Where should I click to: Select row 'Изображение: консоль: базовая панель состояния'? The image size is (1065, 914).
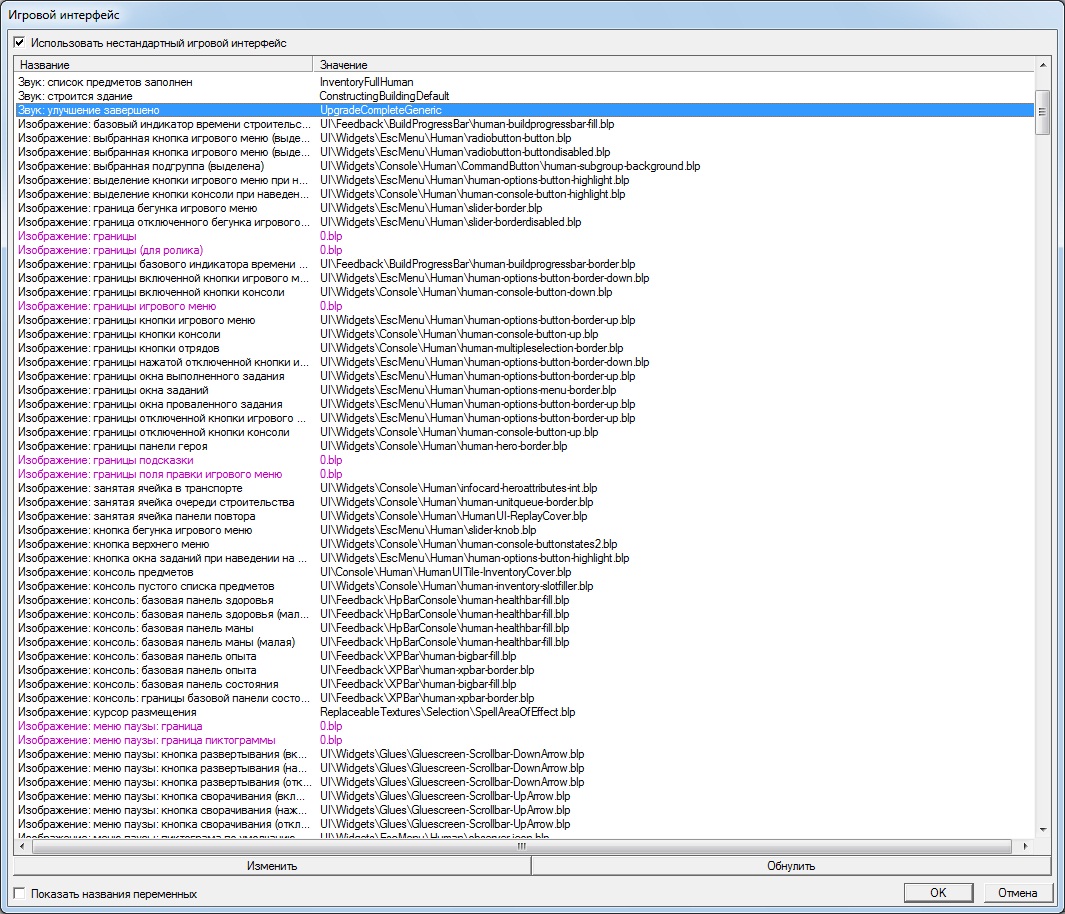[524, 684]
